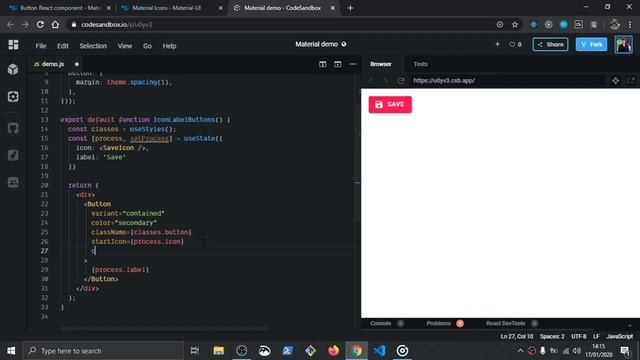Close Material demo CodeSandbox Chrome tab
Screen dimensions: 640x360
click(x=332, y=8)
